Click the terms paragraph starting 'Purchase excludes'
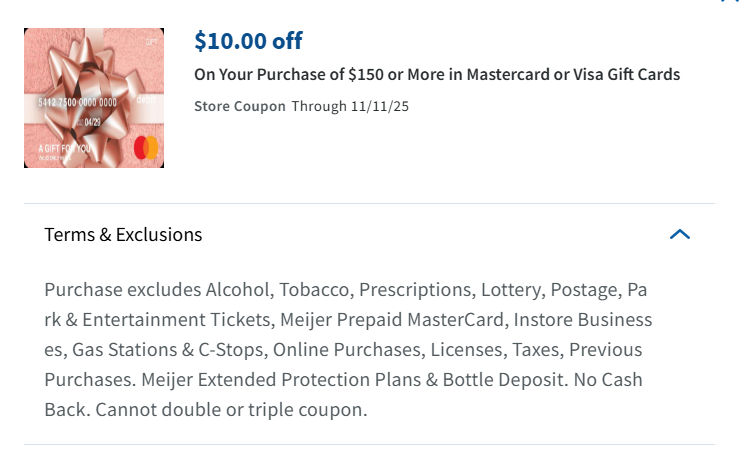Viewport: 740px width, 470px height. (x=347, y=290)
